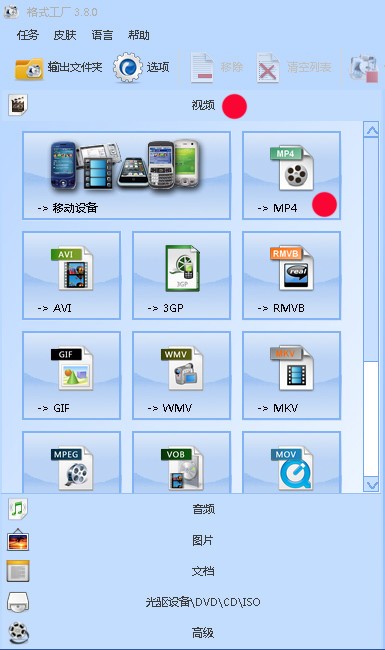Click the 格式工厂 title bar app icon

(x=11, y=12)
